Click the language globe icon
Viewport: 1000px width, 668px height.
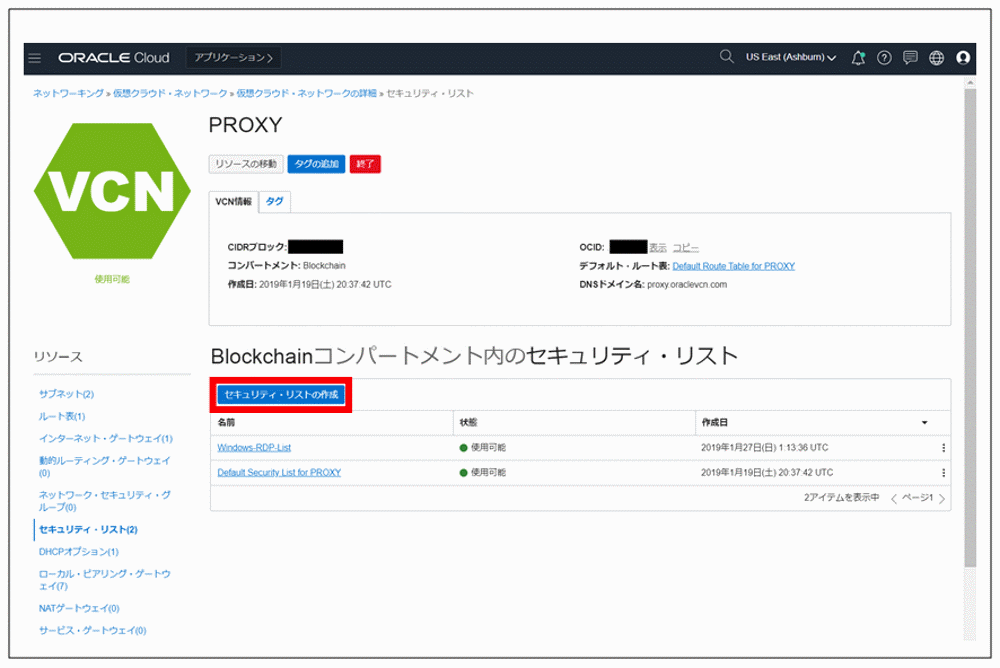[936, 58]
